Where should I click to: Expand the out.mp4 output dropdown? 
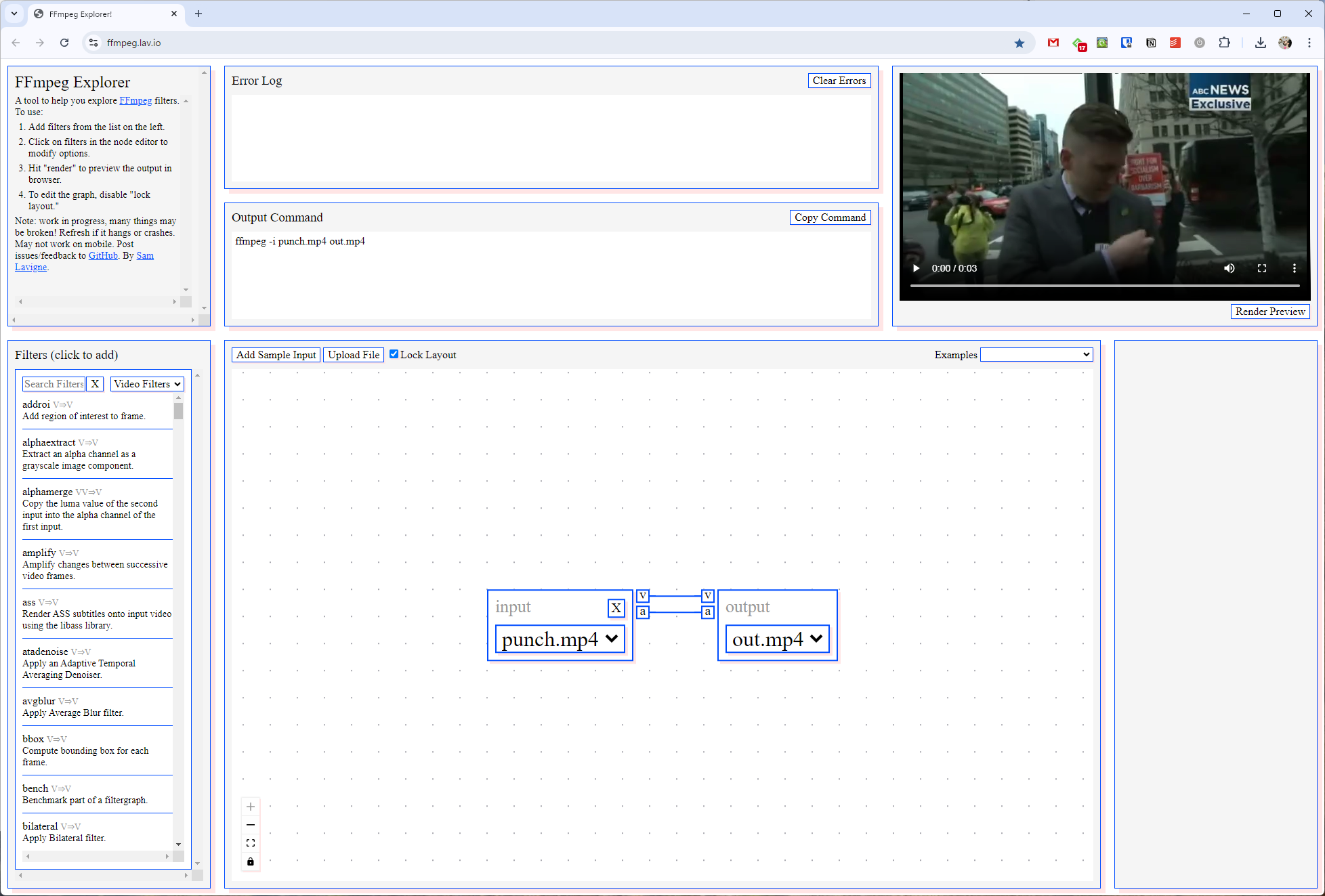[777, 639]
